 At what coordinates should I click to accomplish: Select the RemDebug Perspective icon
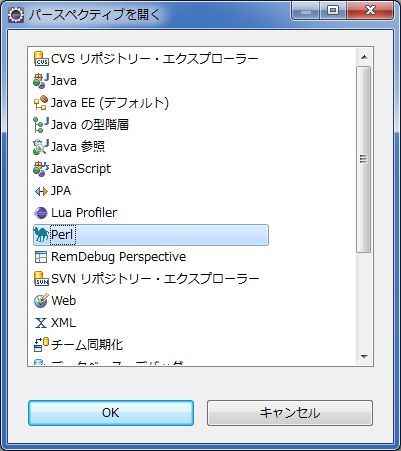tap(41, 257)
